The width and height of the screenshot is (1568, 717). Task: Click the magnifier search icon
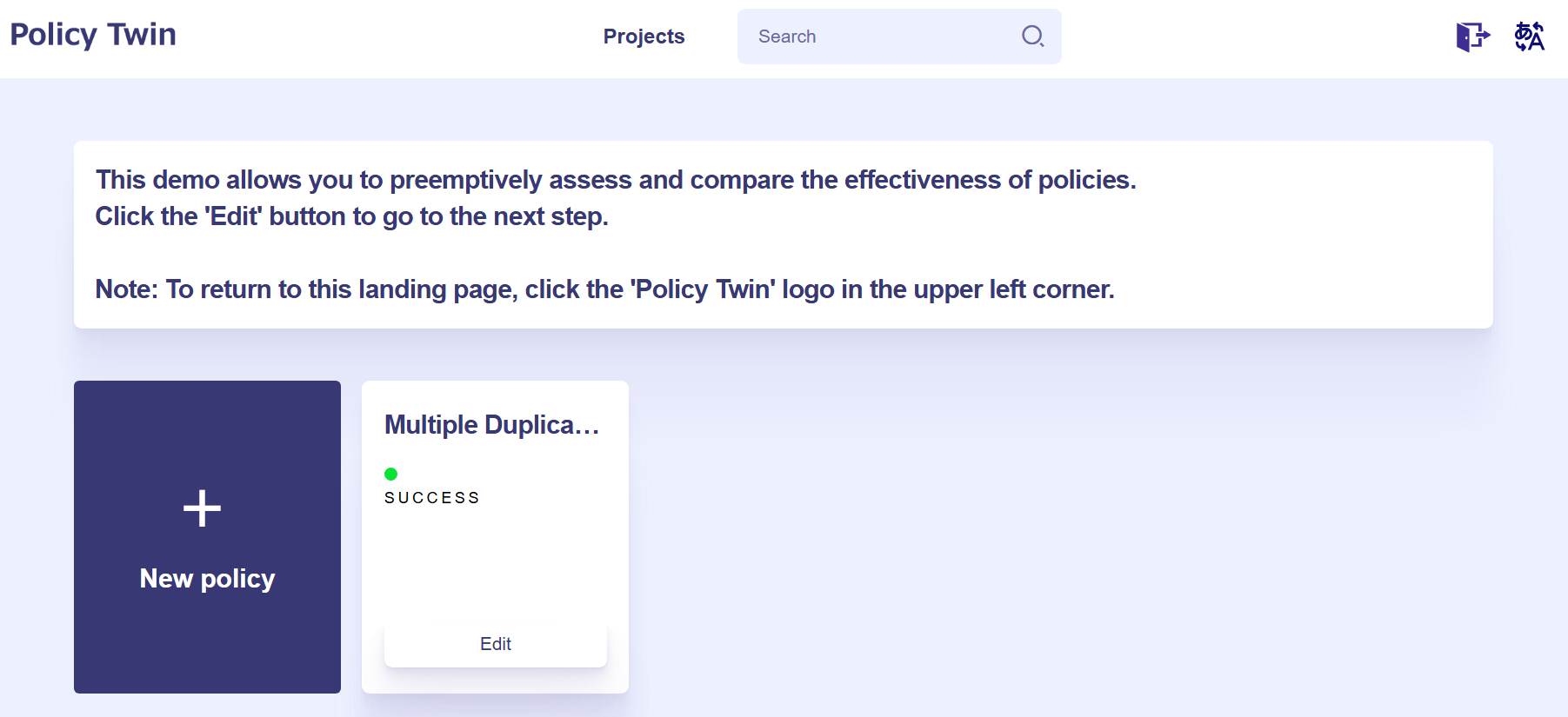pyautogui.click(x=1032, y=36)
